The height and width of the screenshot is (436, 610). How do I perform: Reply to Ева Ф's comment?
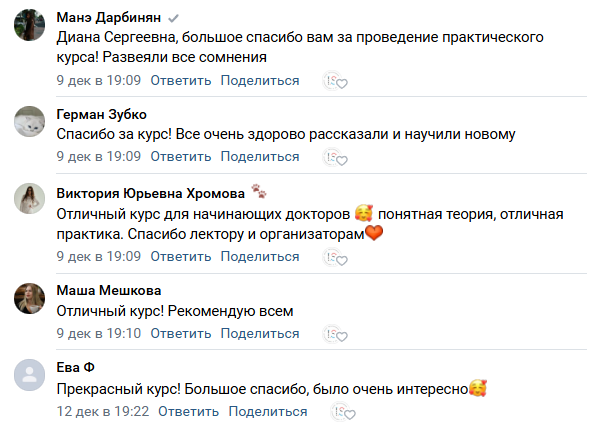pos(188,411)
